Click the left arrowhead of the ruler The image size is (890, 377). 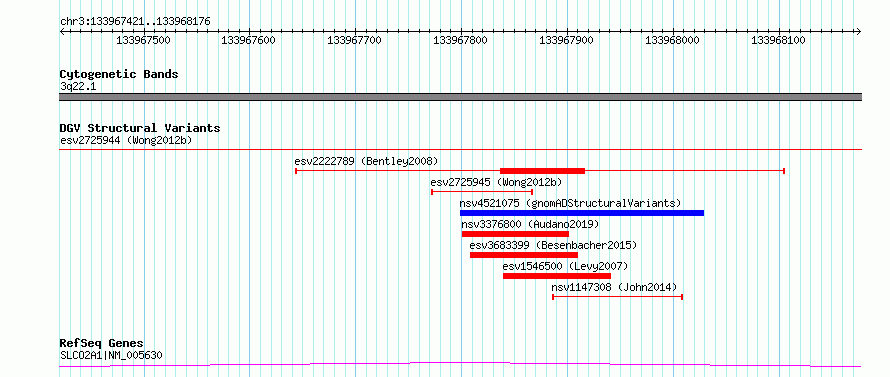click(62, 31)
